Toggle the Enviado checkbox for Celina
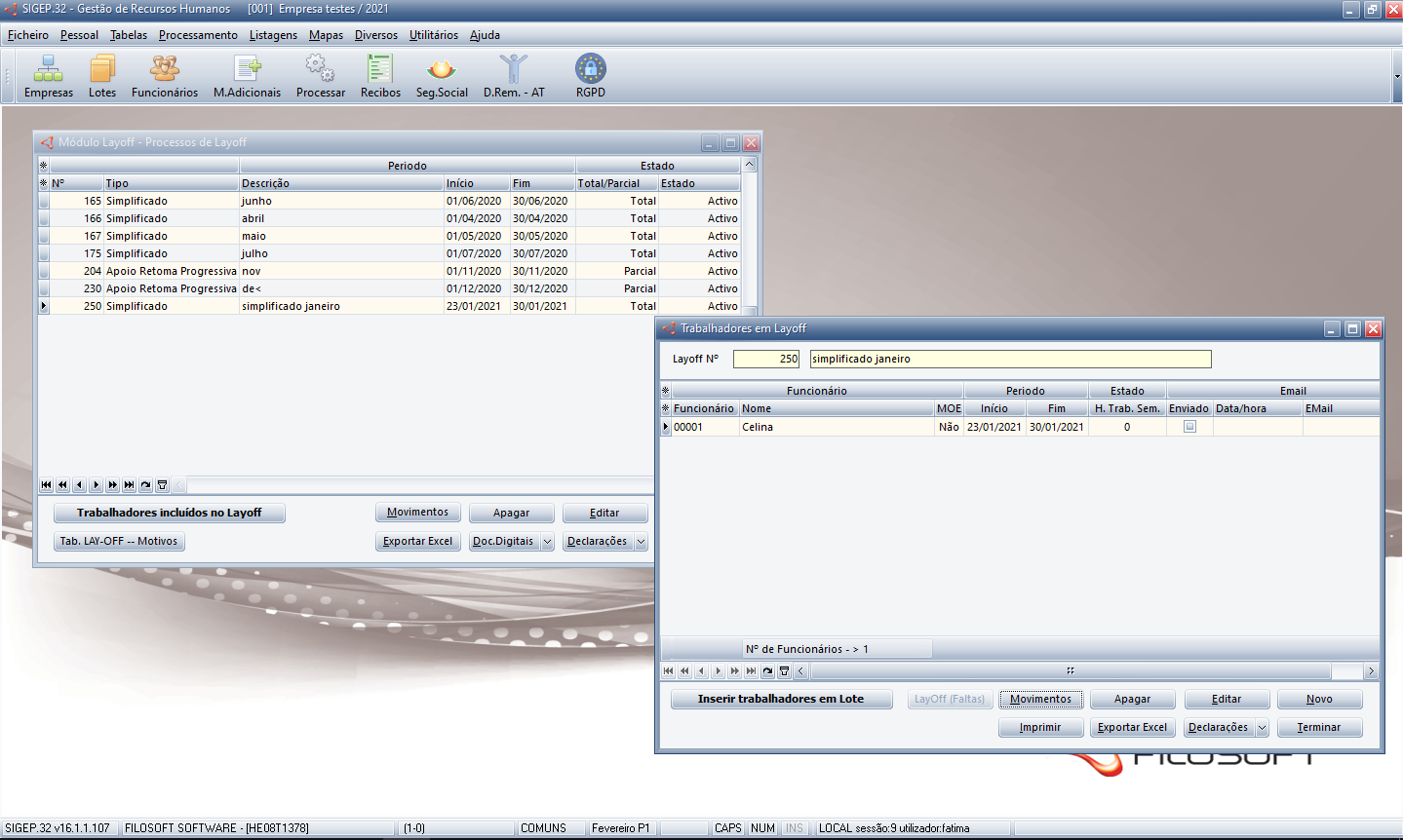 (x=1189, y=427)
